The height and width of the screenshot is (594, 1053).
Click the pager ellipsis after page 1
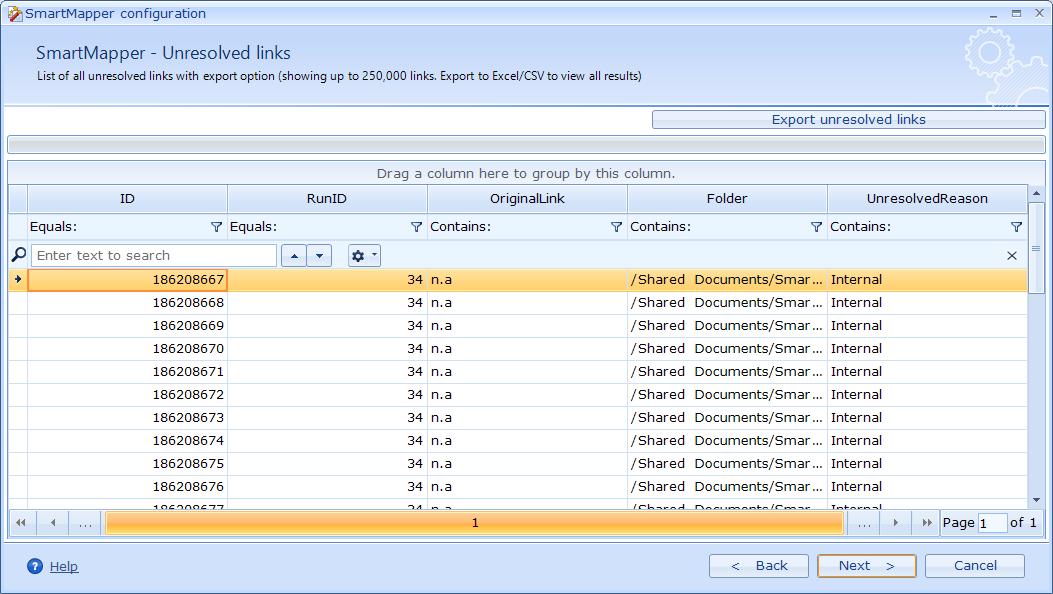click(x=864, y=523)
